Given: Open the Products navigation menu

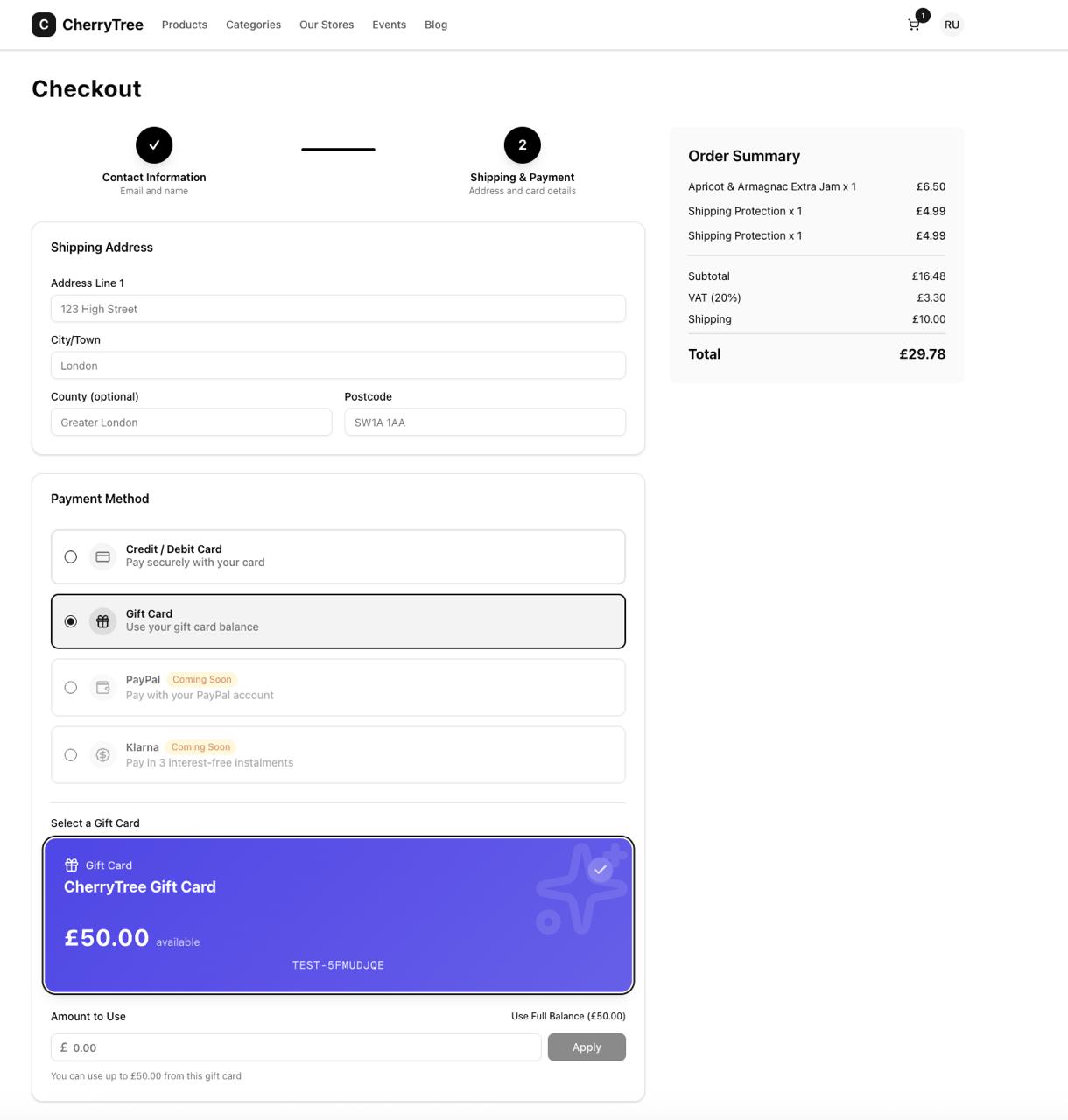Looking at the screenshot, I should click(x=184, y=24).
